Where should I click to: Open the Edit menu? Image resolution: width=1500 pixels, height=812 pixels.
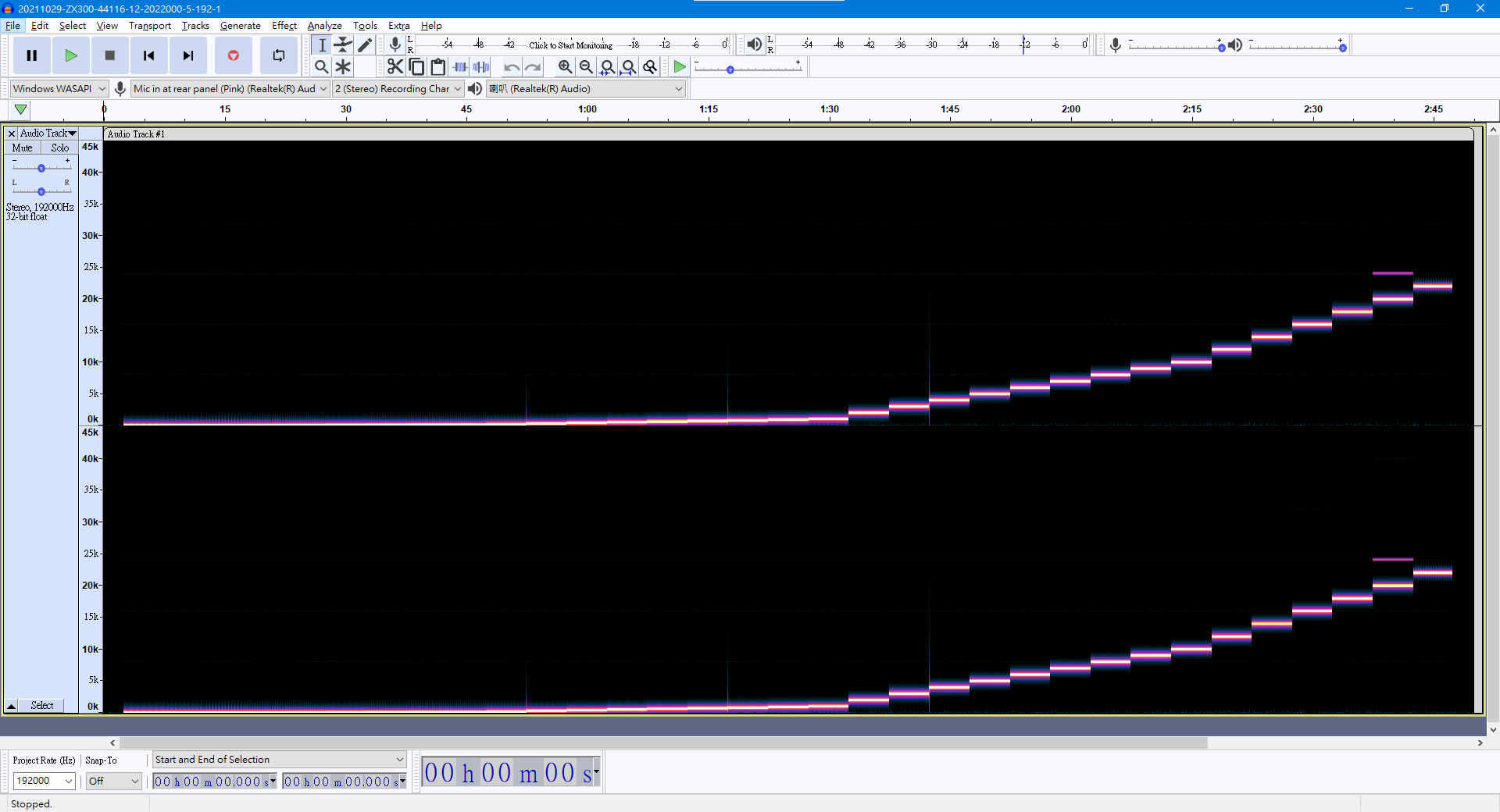(x=40, y=26)
